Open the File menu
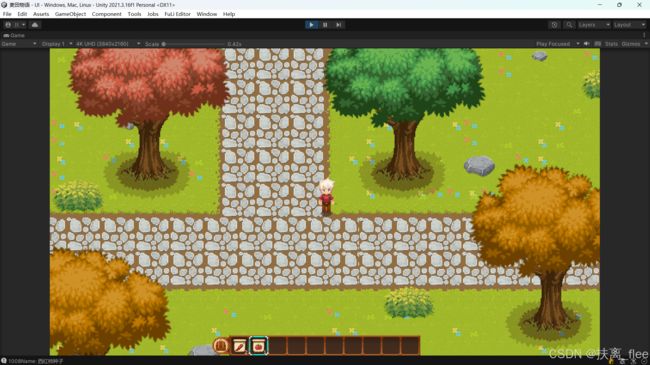Image resolution: width=650 pixels, height=365 pixels. click(7, 14)
